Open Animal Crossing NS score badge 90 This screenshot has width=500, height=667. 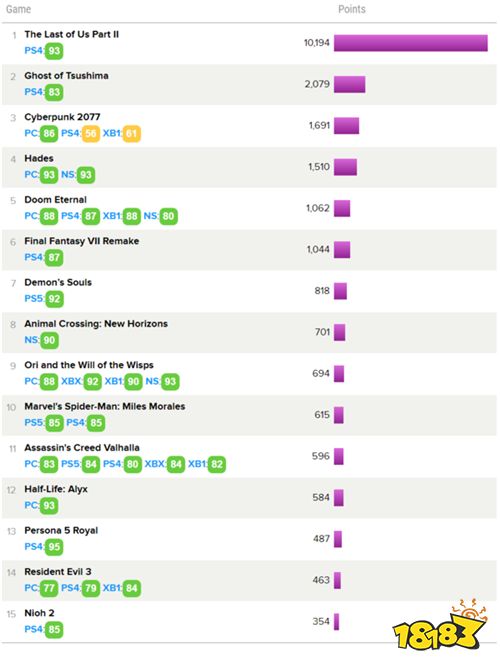tap(49, 340)
